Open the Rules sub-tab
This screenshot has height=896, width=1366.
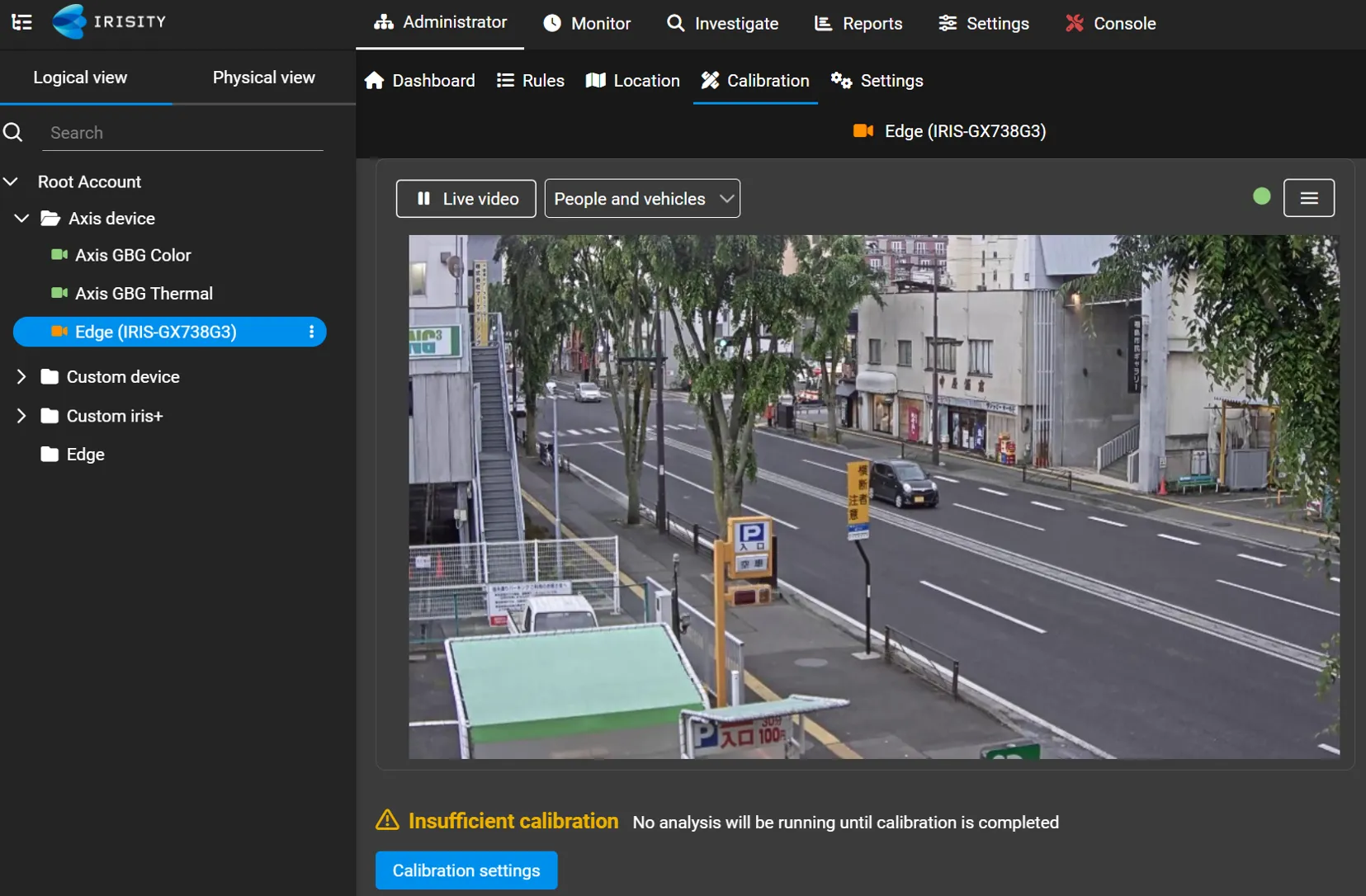[531, 81]
